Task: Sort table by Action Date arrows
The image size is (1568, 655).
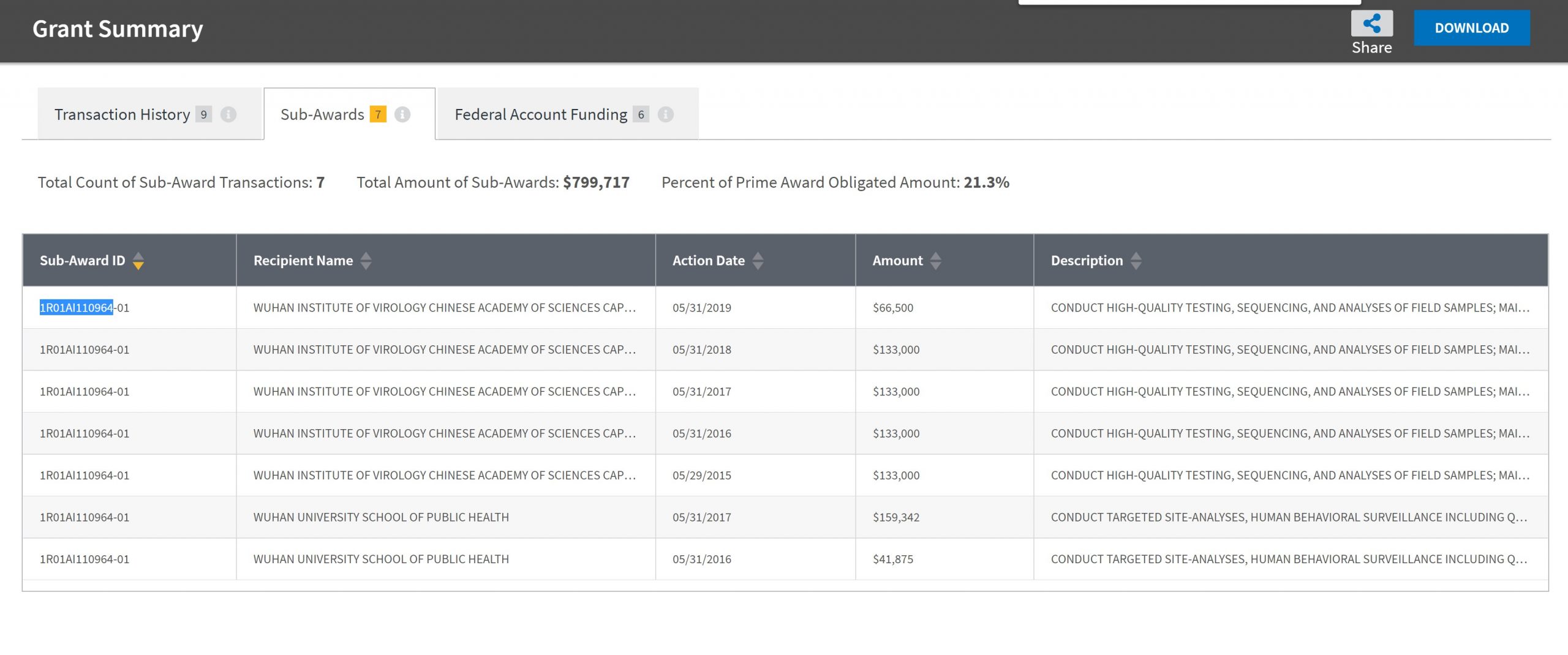Action: 758,261
